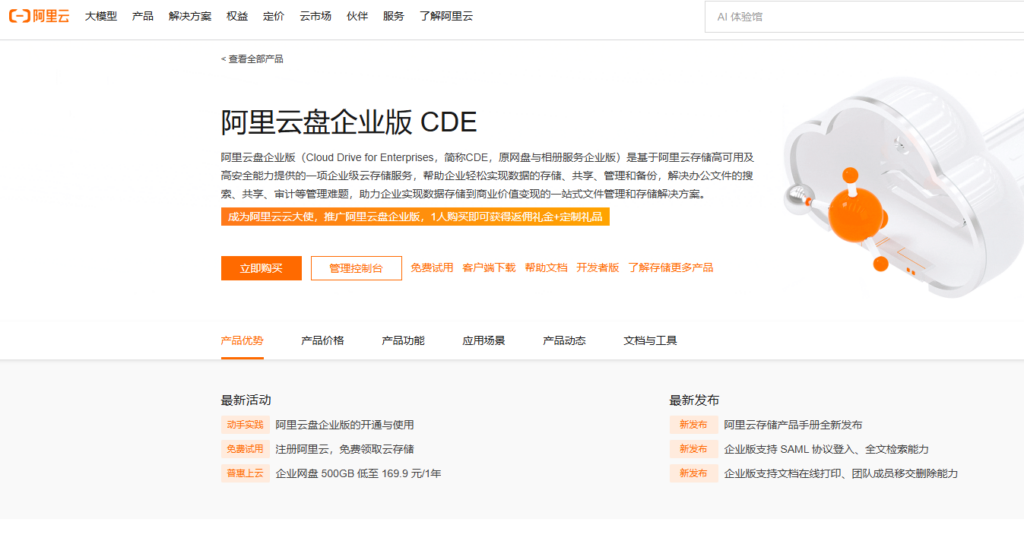Click the 最新发布 heading
The height and width of the screenshot is (541, 1024).
[x=694, y=400]
